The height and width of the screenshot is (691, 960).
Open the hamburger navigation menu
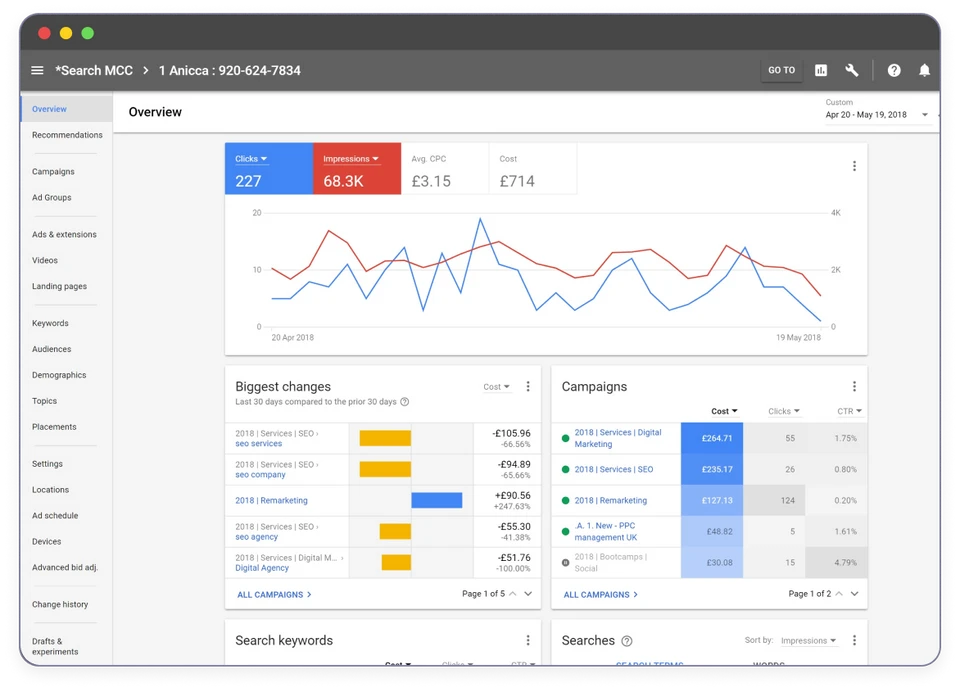click(x=37, y=70)
